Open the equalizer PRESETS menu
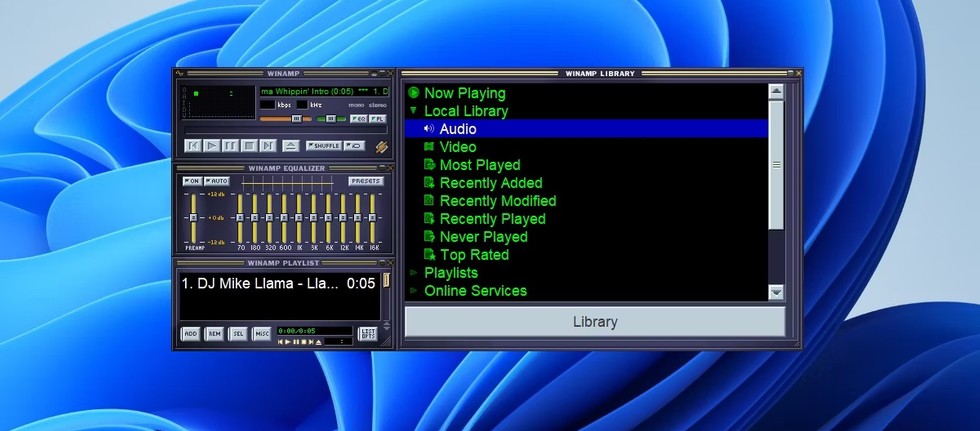The height and width of the screenshot is (431, 980). (366, 181)
